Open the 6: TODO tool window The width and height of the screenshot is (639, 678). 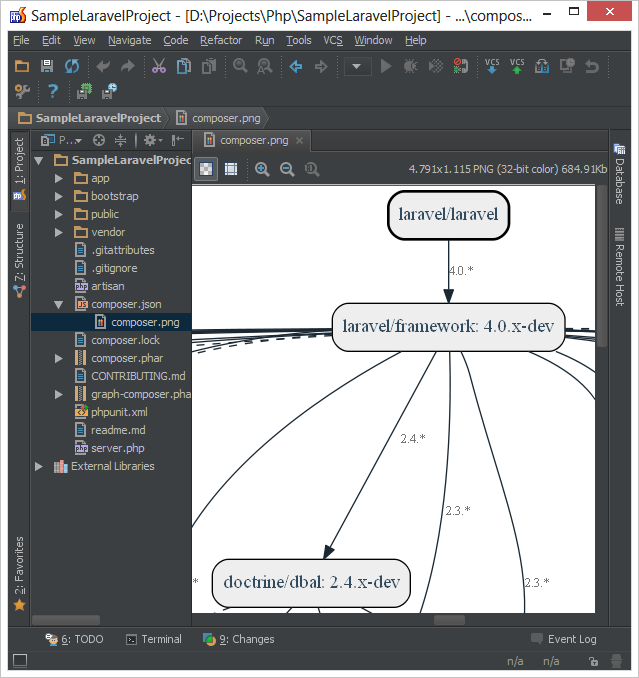click(x=75, y=639)
